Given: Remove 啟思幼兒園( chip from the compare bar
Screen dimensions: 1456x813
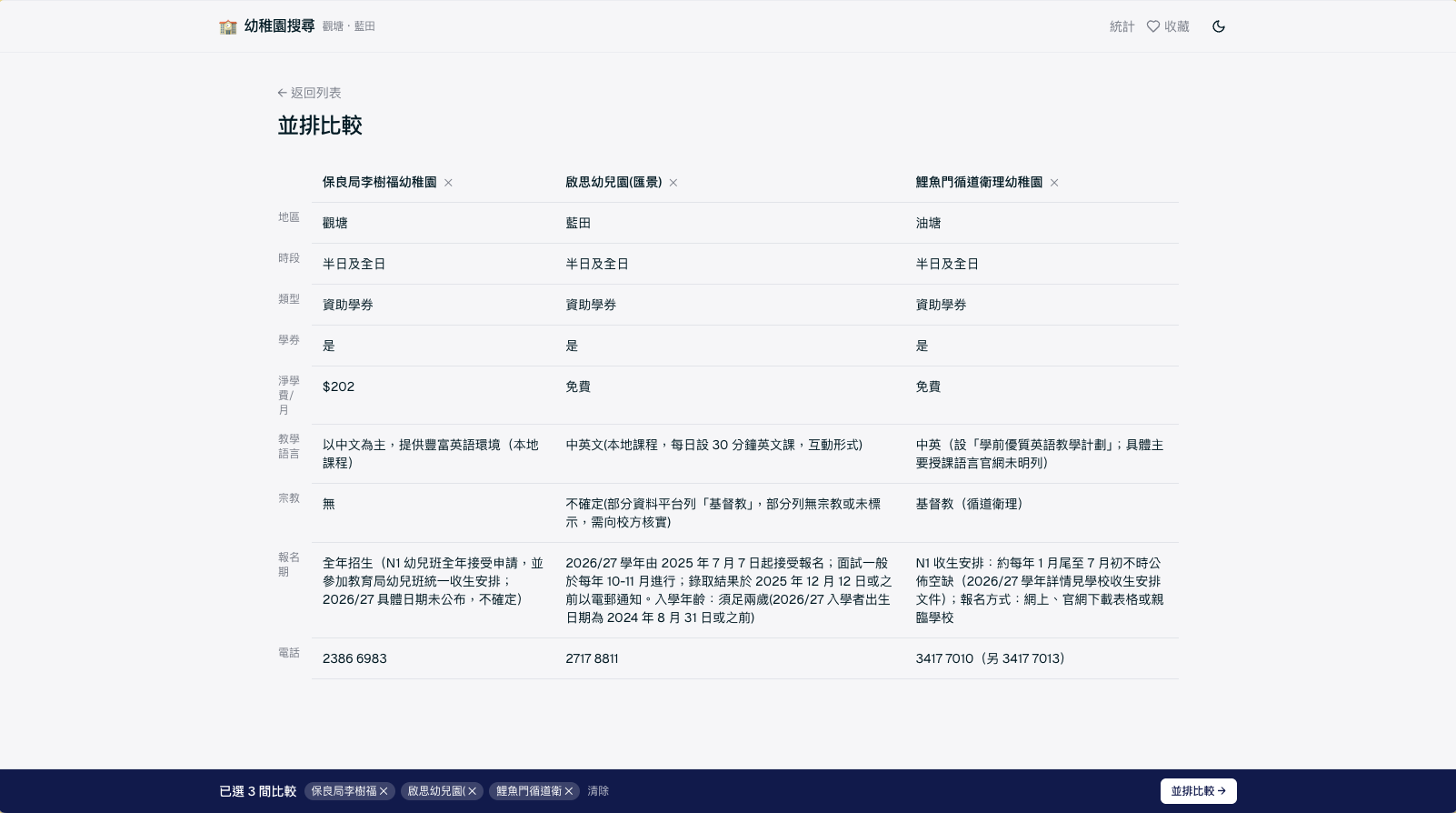Looking at the screenshot, I should coord(472,791).
